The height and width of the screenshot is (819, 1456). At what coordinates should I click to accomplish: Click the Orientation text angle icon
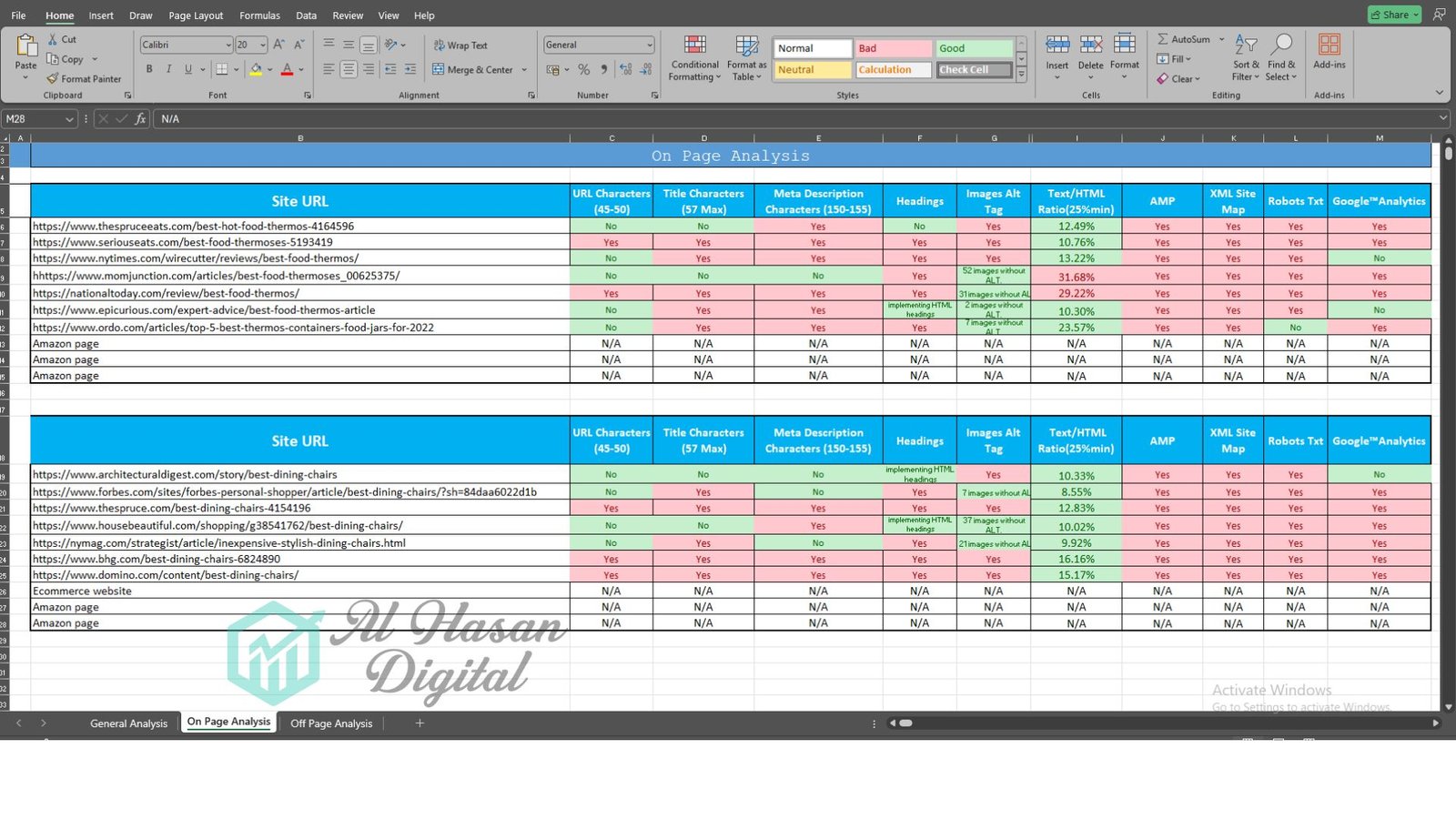click(x=390, y=45)
